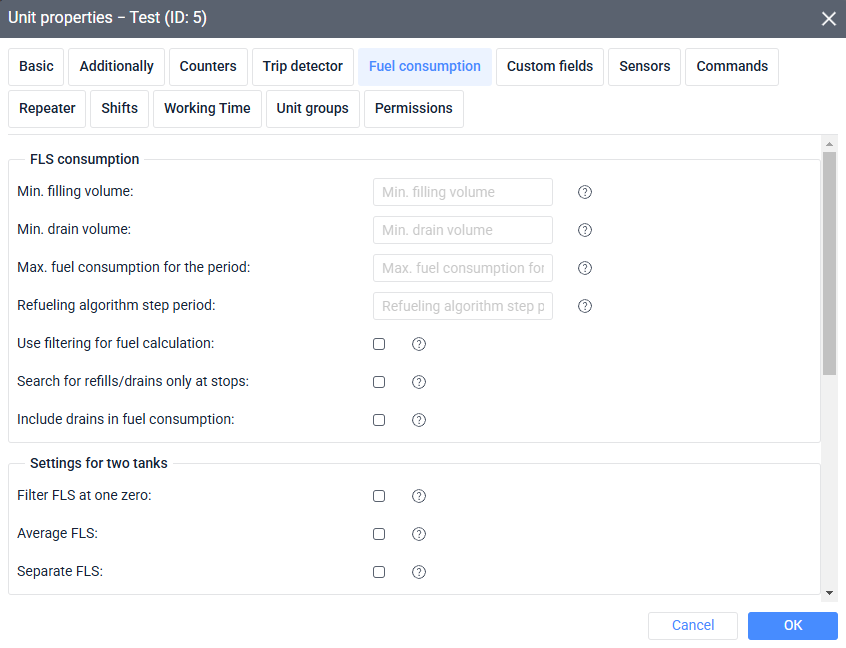Switch to the Sensors tab
Screen dimensions: 846x648
(x=644, y=66)
